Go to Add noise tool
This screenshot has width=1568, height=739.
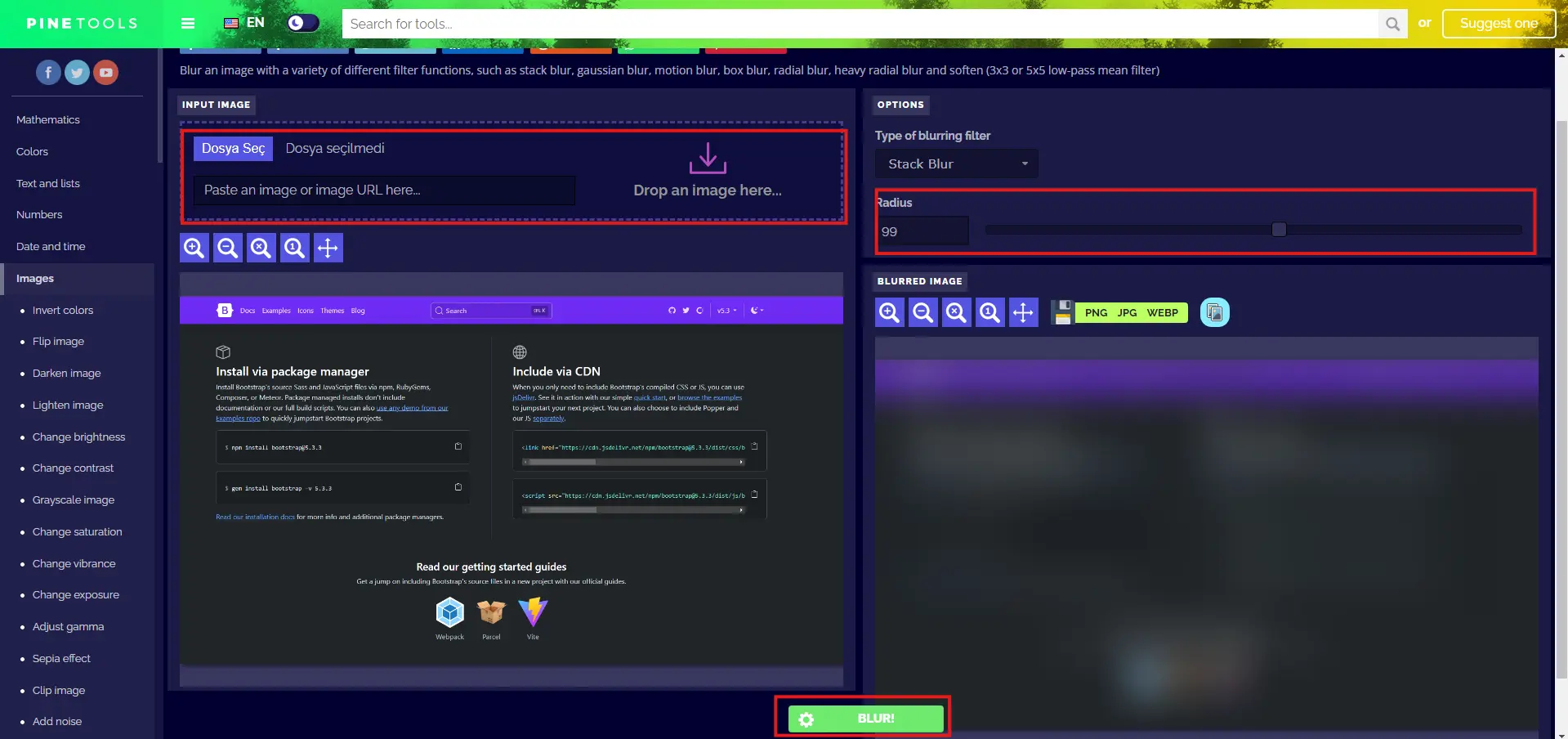pyautogui.click(x=57, y=721)
